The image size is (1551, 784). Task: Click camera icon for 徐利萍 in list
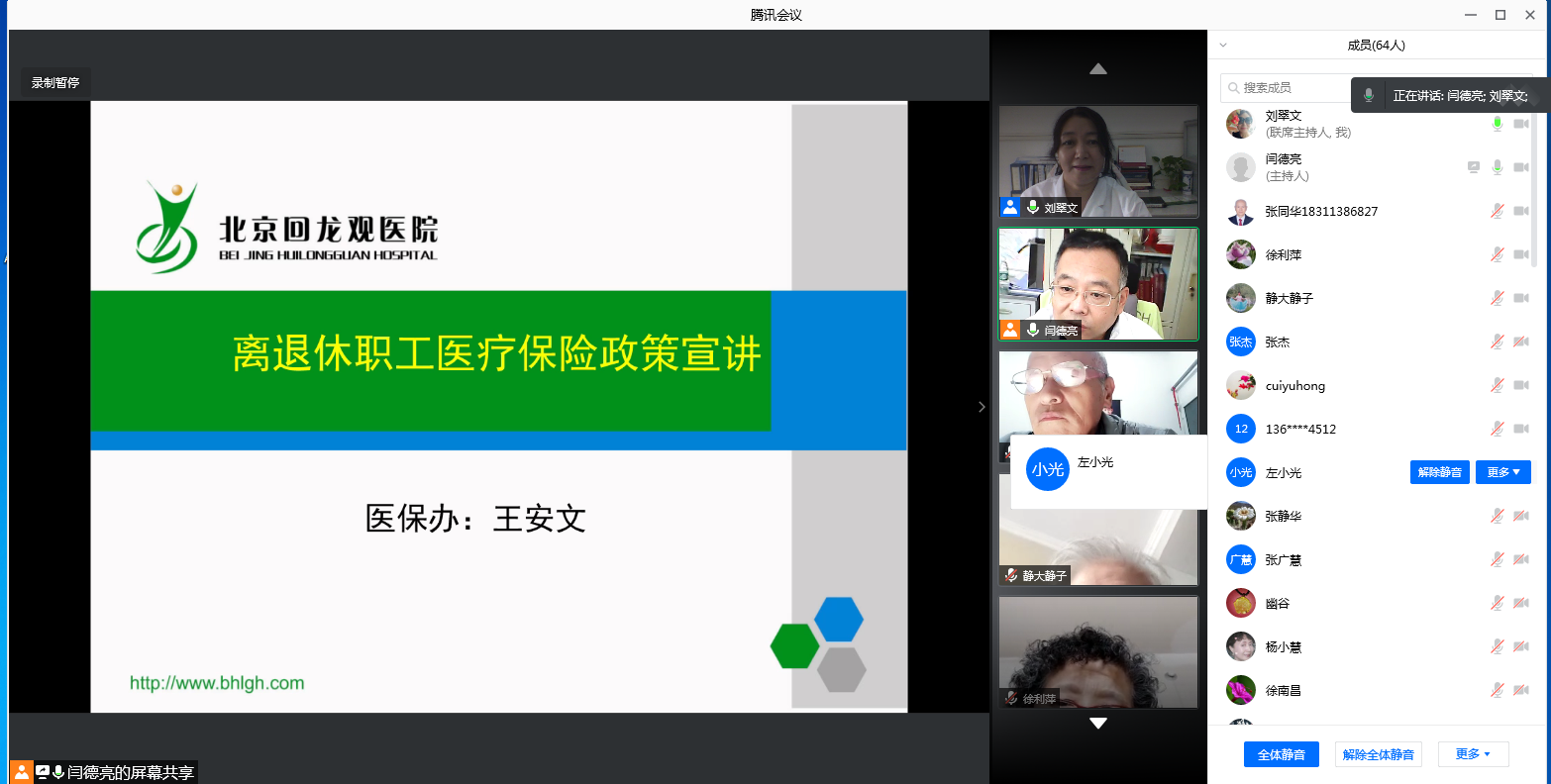1521,254
